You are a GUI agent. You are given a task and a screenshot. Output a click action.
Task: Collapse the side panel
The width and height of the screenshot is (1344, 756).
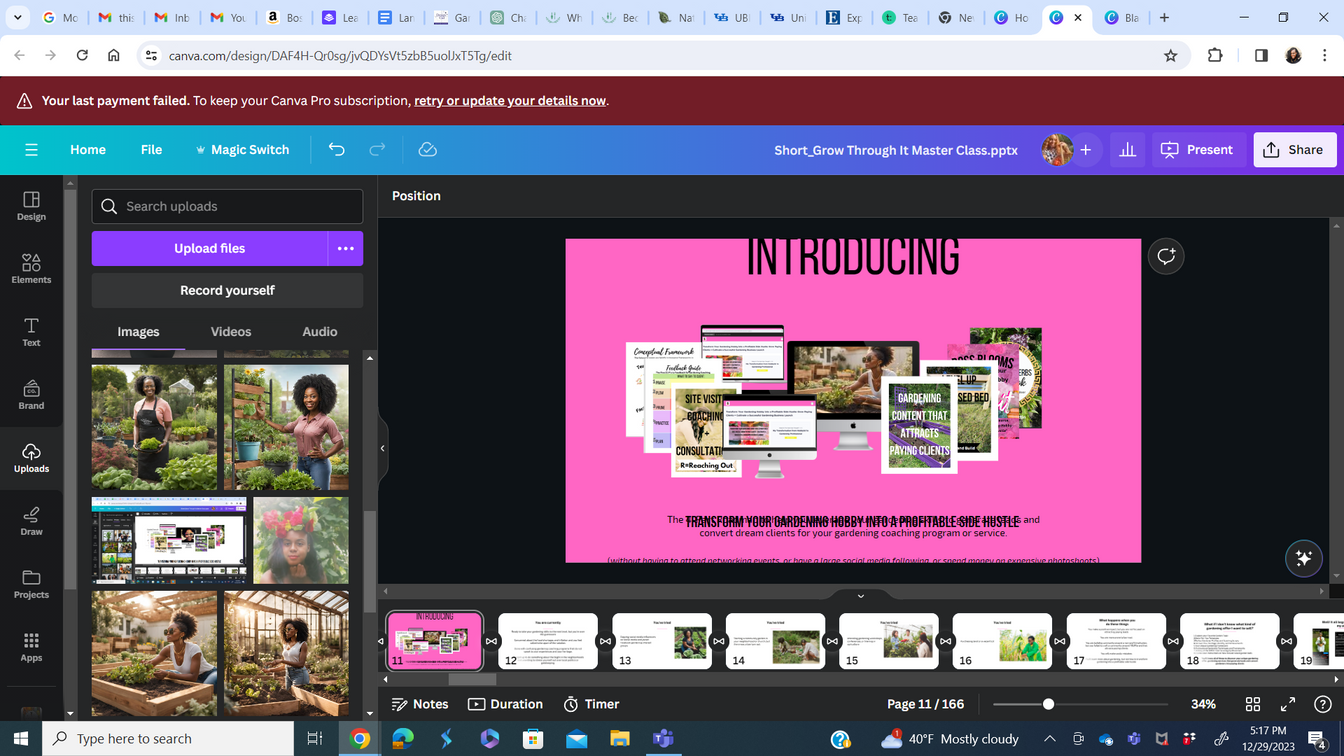pyautogui.click(x=382, y=449)
